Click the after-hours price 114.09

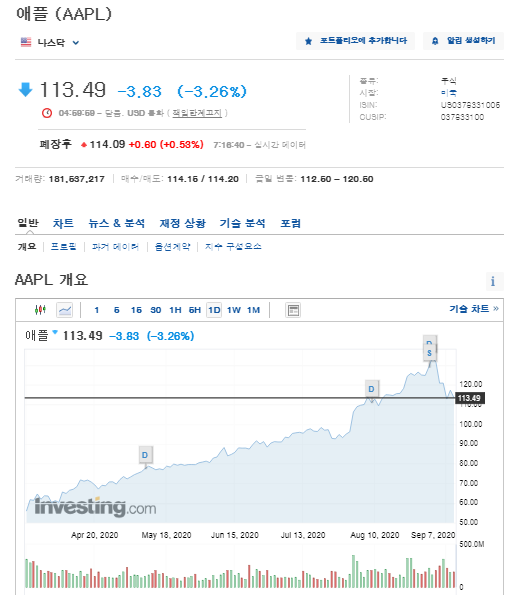(107, 145)
